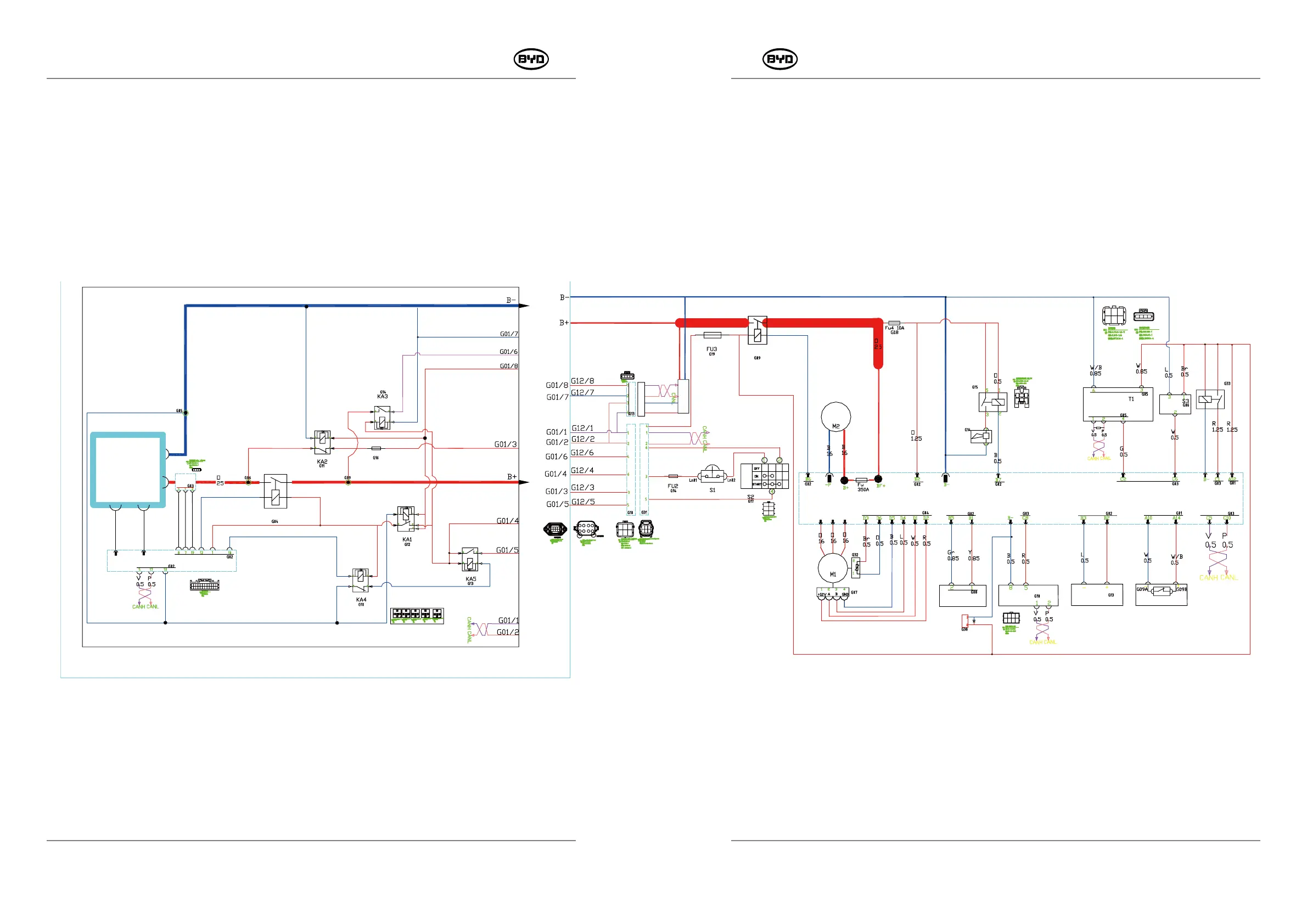Select the KA4 relay symbol
Screen dimensions: 1307x924
click(360, 581)
